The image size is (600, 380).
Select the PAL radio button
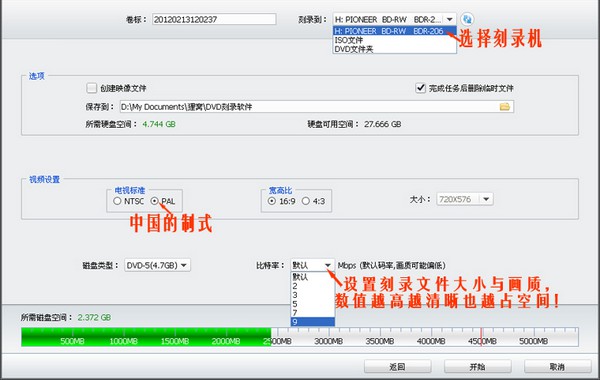click(x=154, y=201)
